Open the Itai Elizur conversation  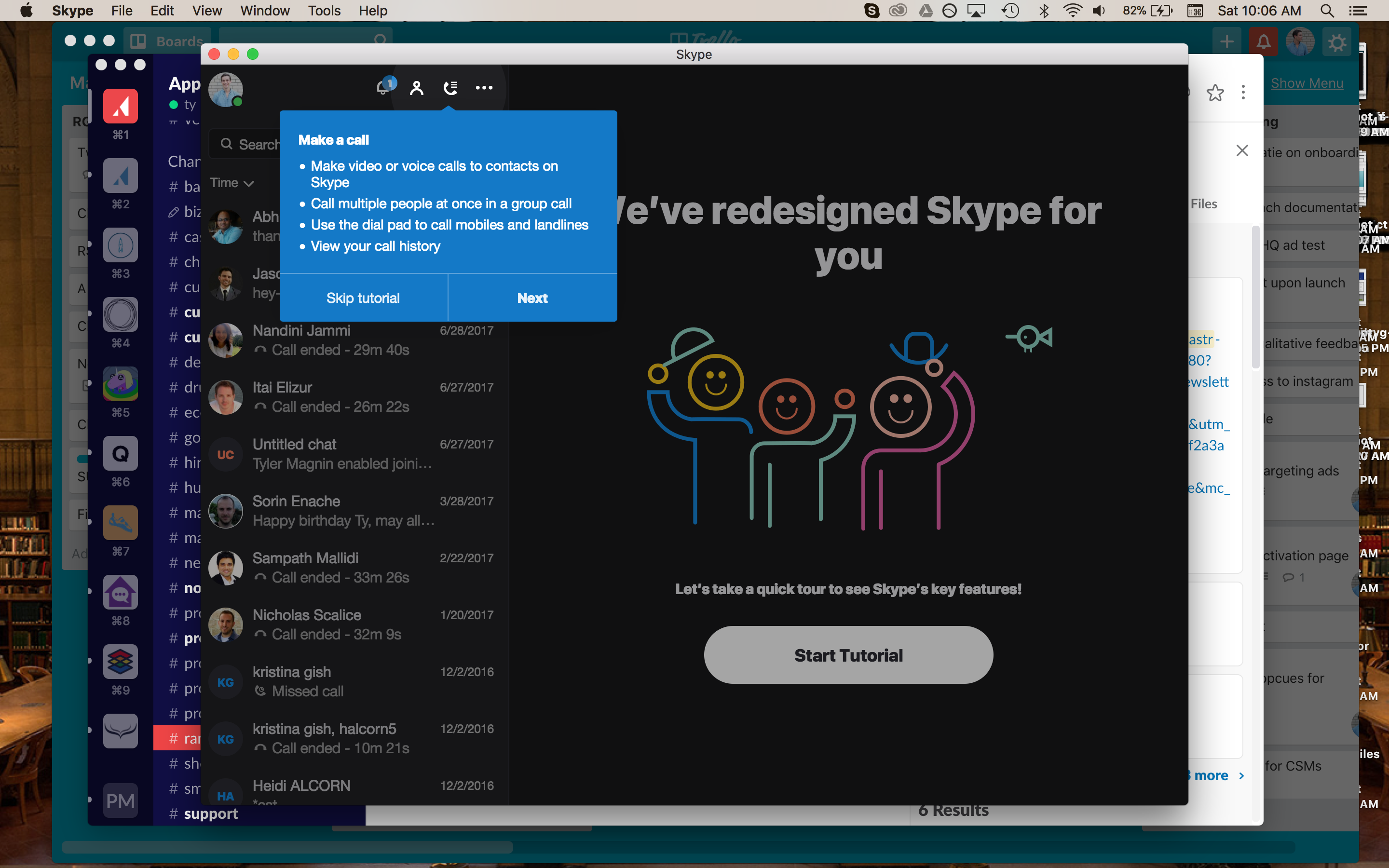point(354,397)
